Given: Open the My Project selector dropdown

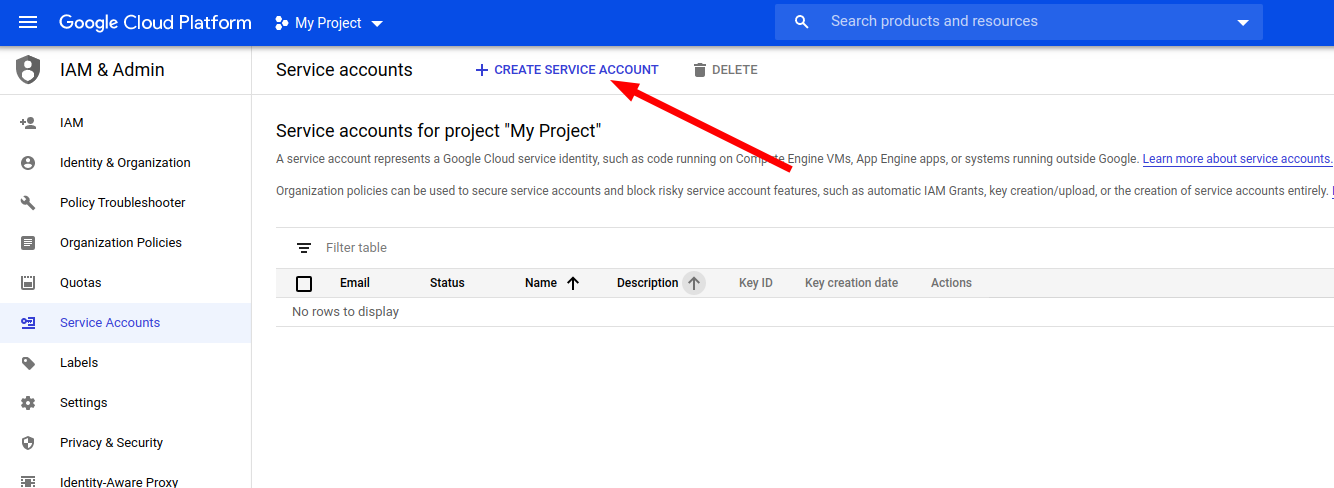Looking at the screenshot, I should coord(329,23).
